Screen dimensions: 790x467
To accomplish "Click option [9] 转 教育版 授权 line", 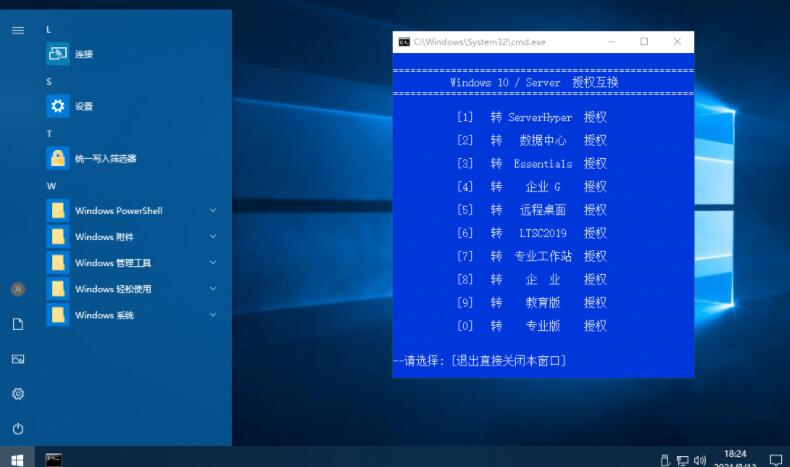I will click(532, 303).
